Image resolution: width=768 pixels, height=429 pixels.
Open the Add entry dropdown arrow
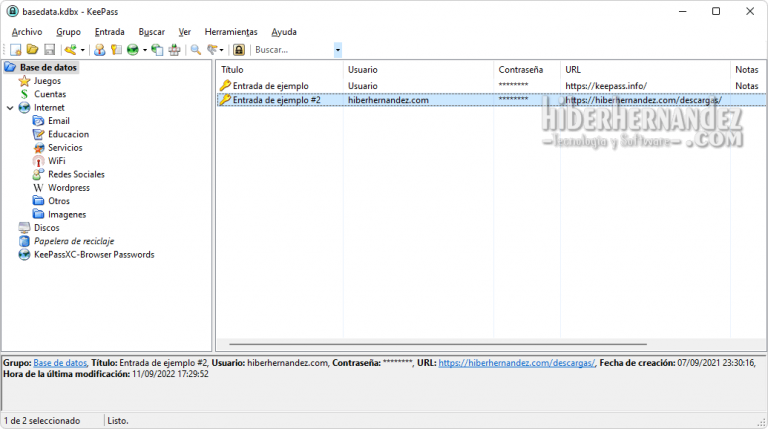coord(84,50)
